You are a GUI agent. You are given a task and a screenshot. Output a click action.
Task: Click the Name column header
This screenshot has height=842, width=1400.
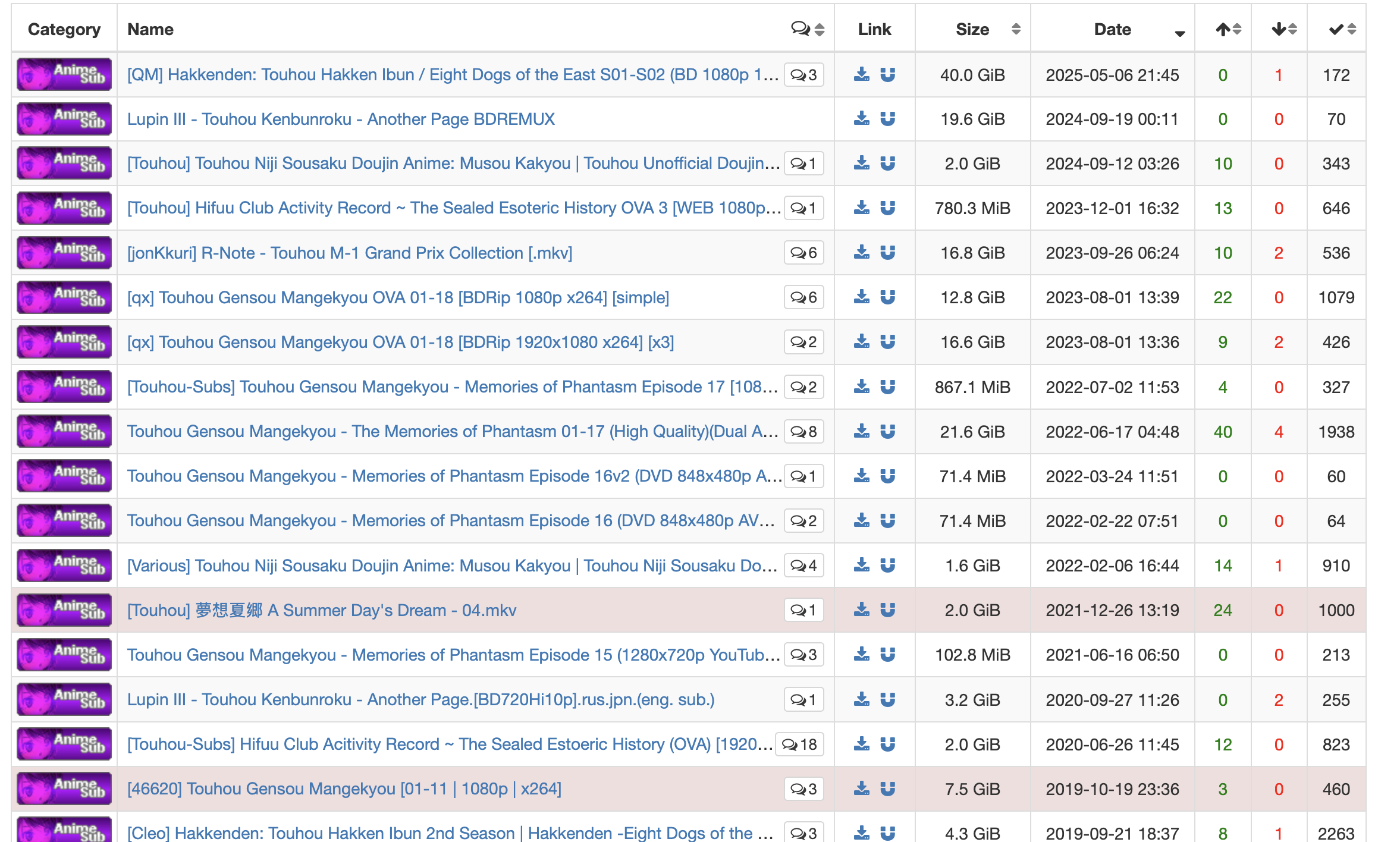point(150,29)
